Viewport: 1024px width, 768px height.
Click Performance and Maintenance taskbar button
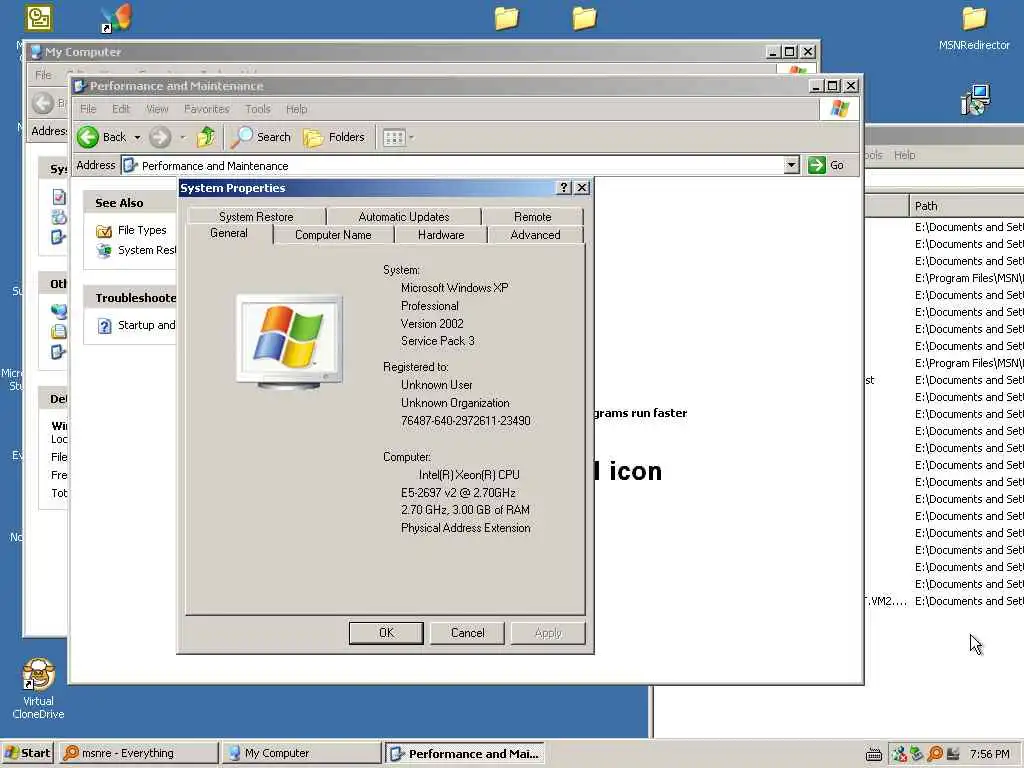tap(464, 753)
